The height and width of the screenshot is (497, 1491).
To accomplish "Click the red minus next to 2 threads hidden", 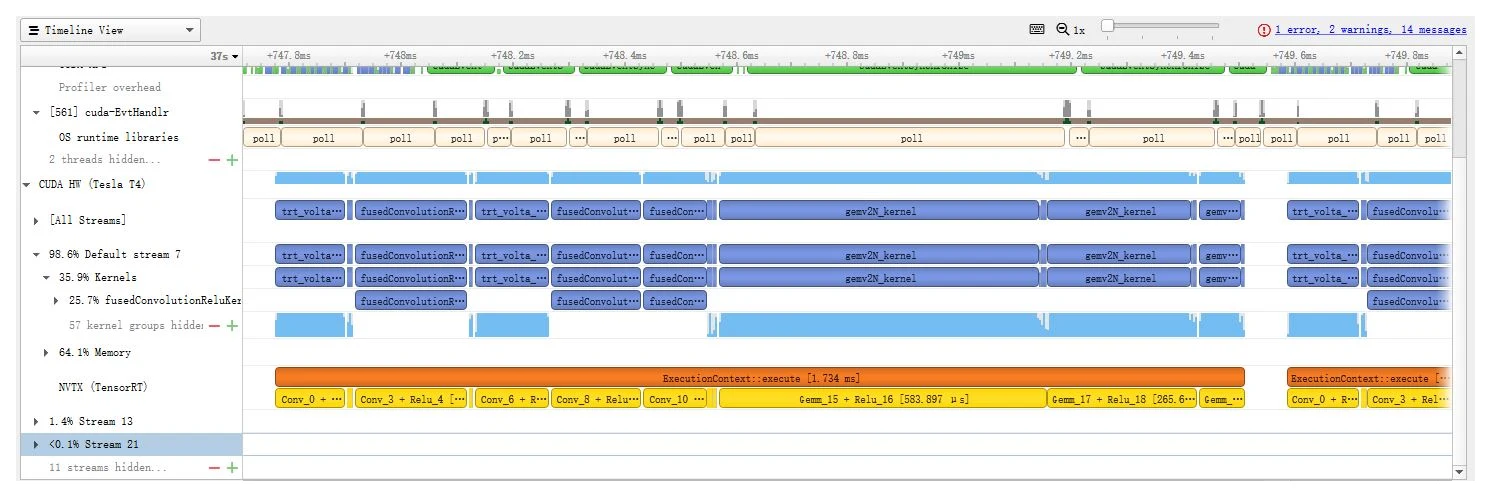I will (x=213, y=160).
